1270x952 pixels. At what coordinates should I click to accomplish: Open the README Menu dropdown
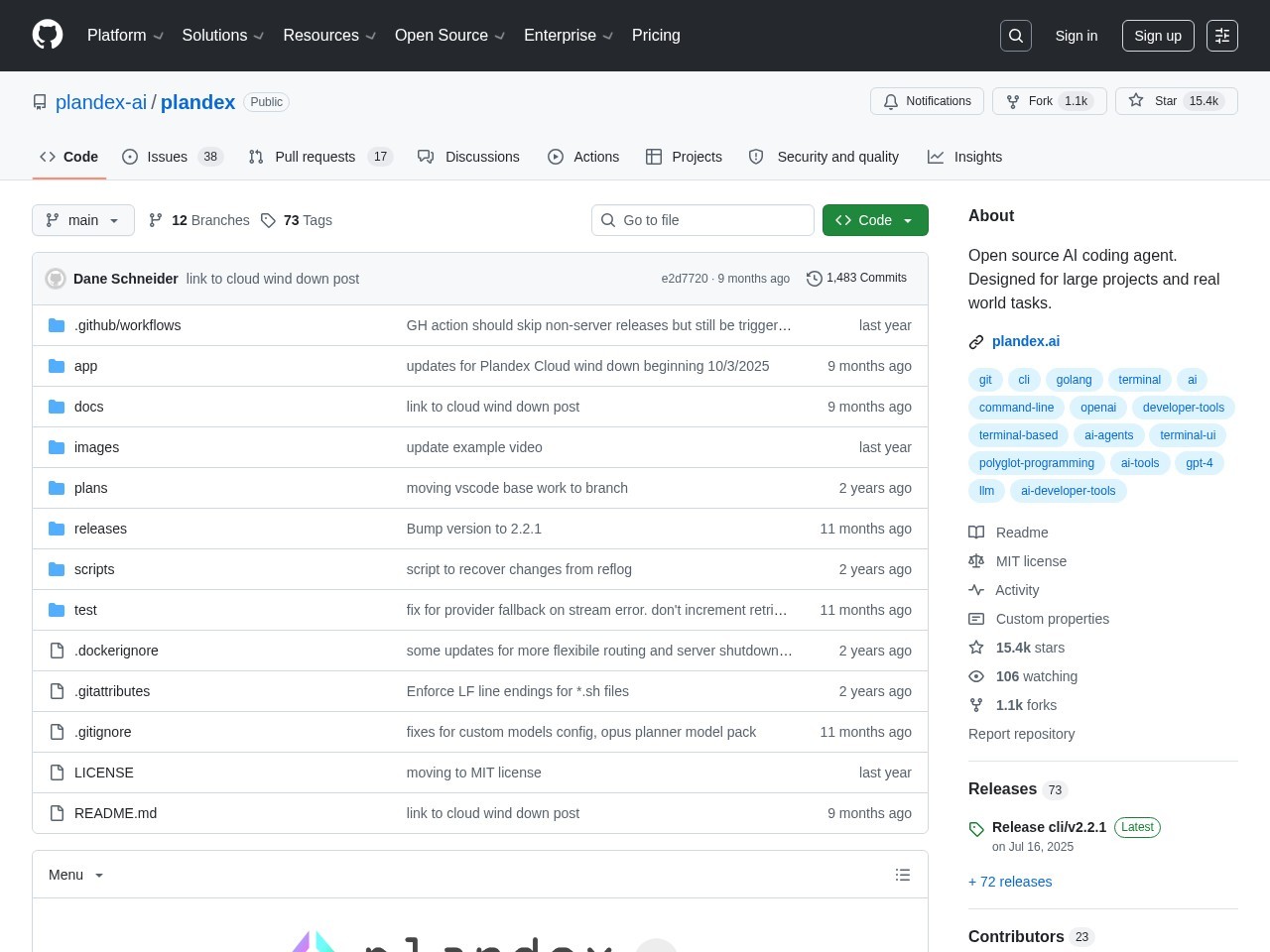(76, 875)
